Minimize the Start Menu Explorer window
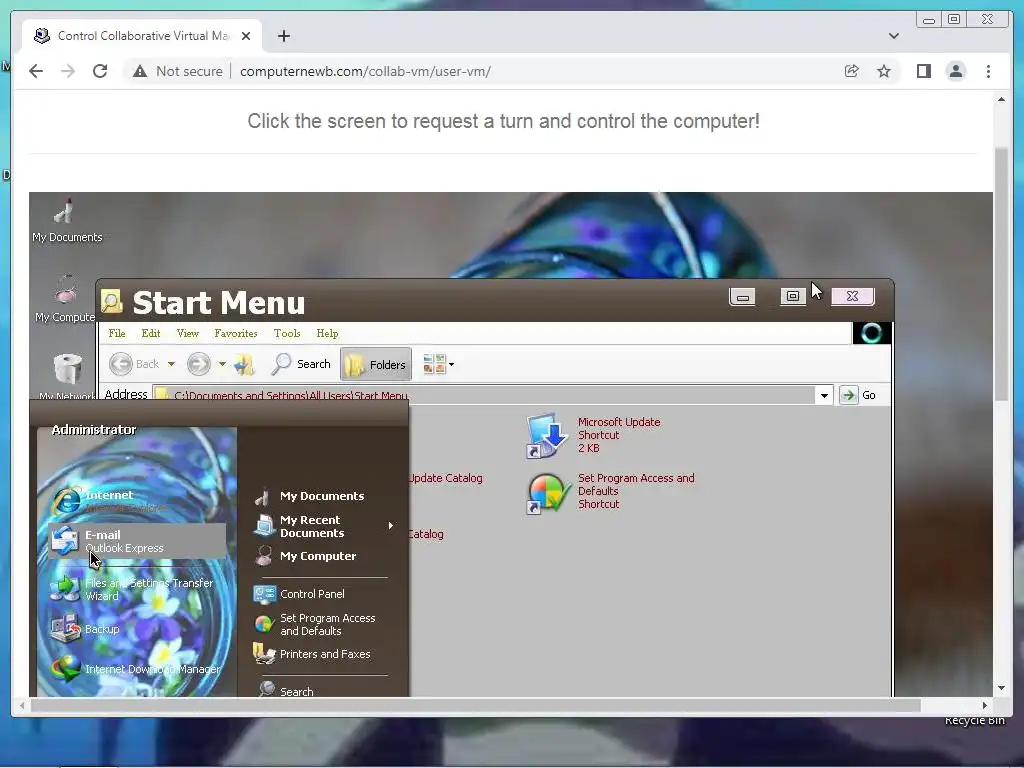 [x=743, y=296]
